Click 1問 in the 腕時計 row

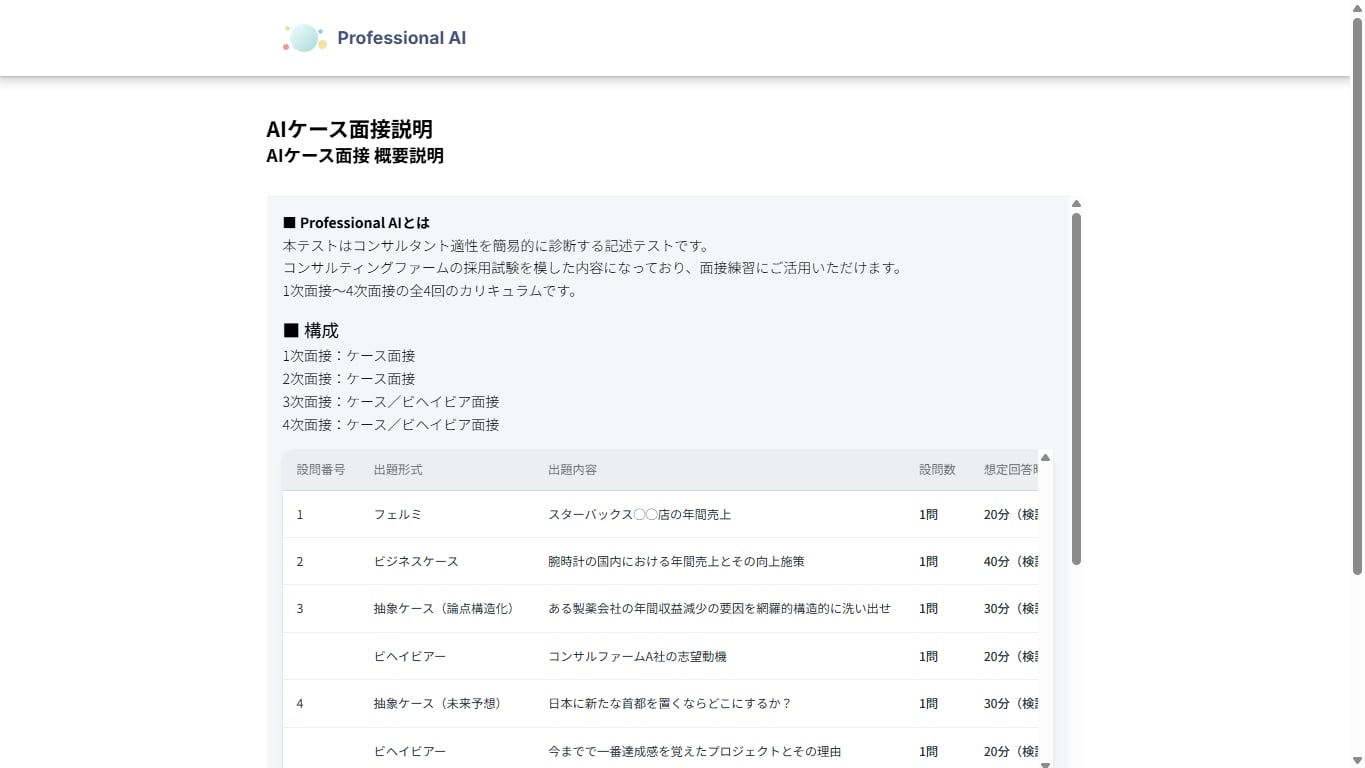click(929, 562)
